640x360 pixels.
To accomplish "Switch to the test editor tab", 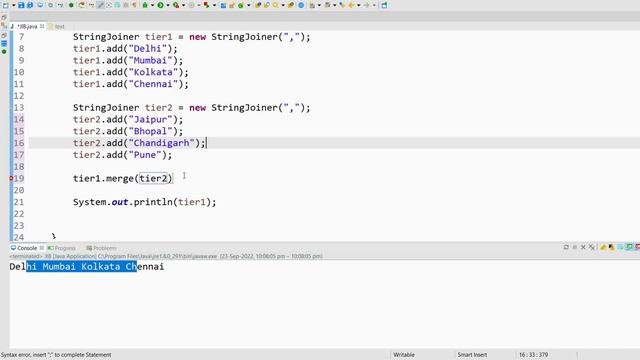I will pyautogui.click(x=56, y=26).
